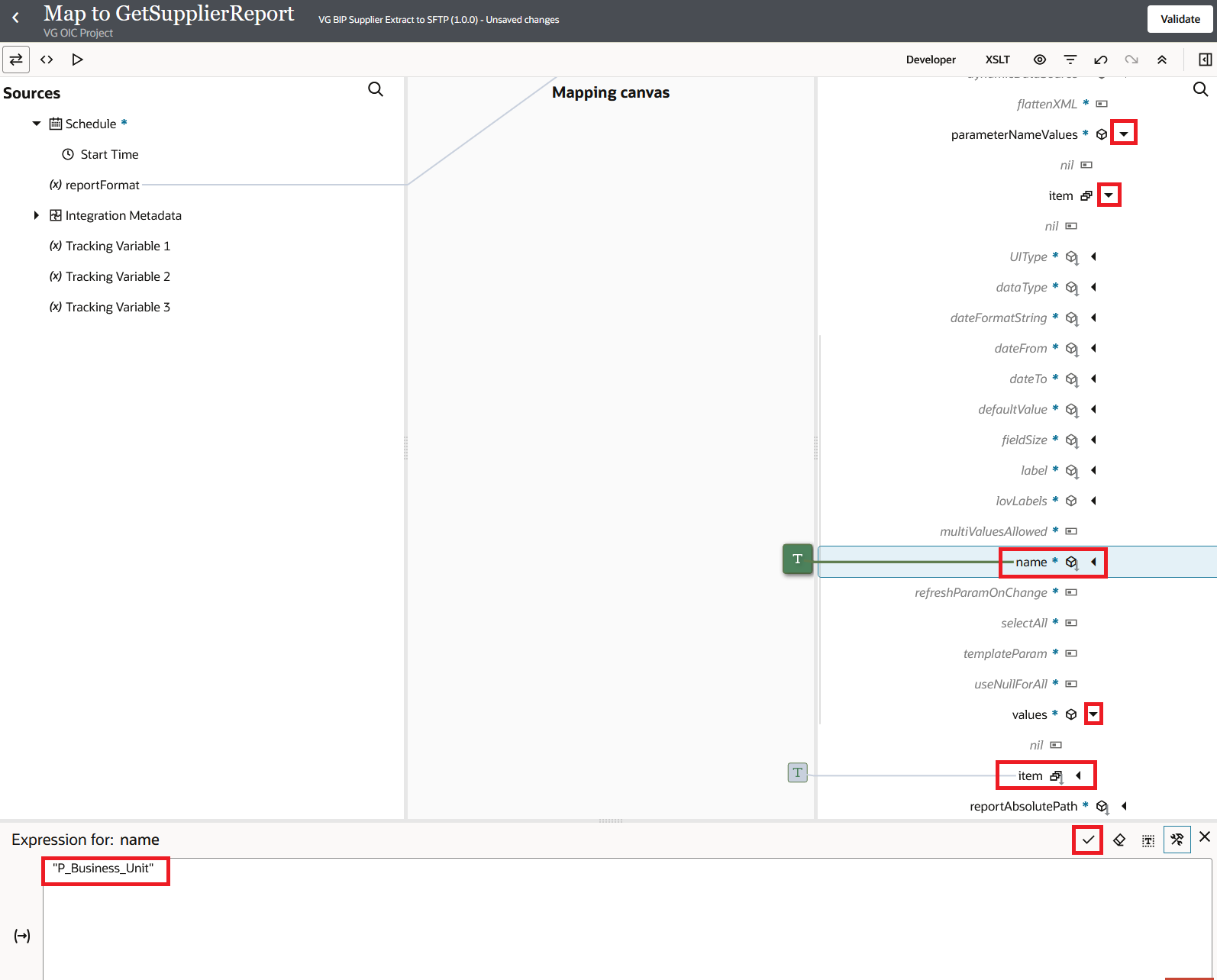Open the filter icon in toolbar
The height and width of the screenshot is (980, 1217).
[1070, 60]
